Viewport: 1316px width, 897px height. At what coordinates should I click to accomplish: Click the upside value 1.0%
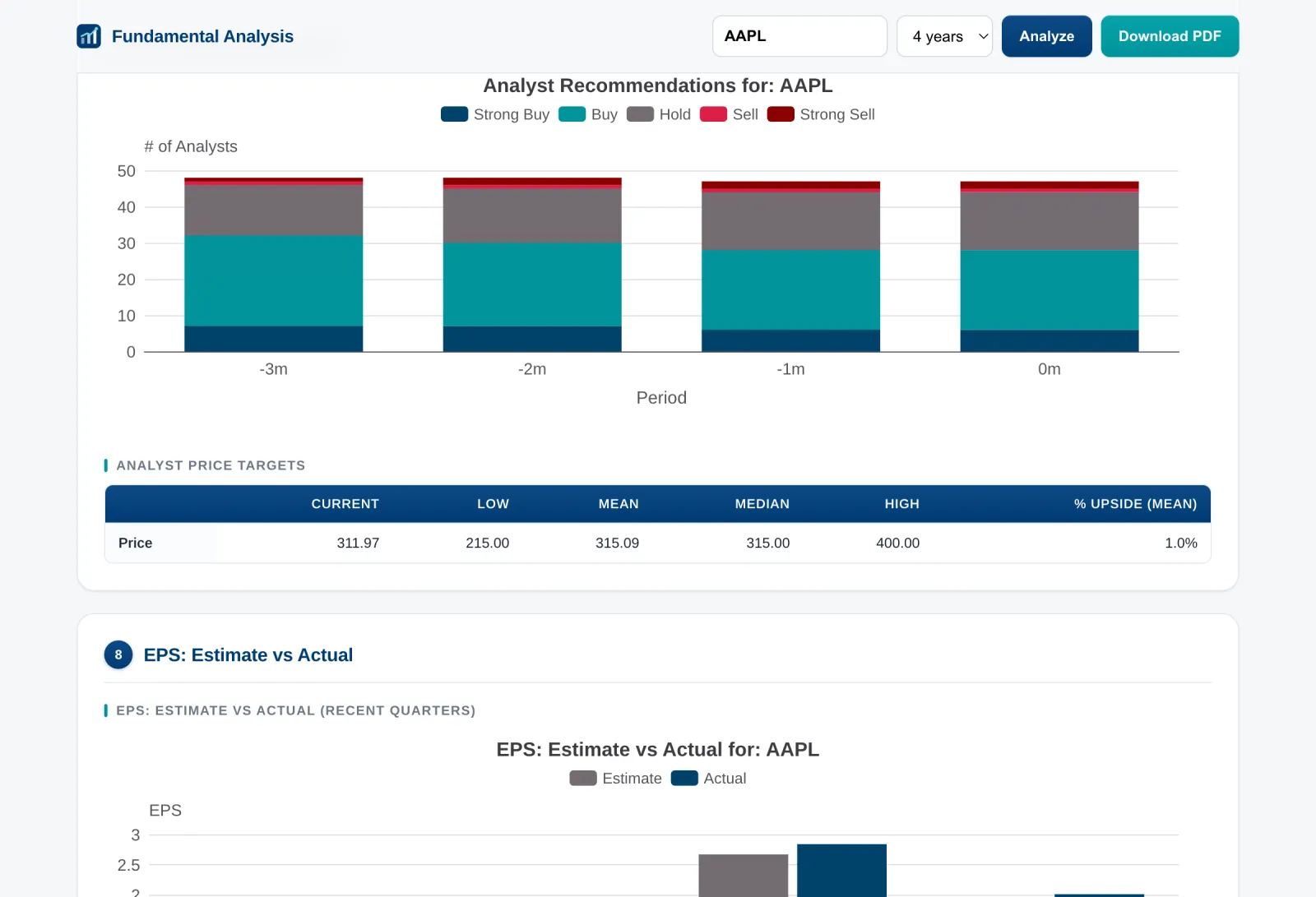pyautogui.click(x=1180, y=543)
